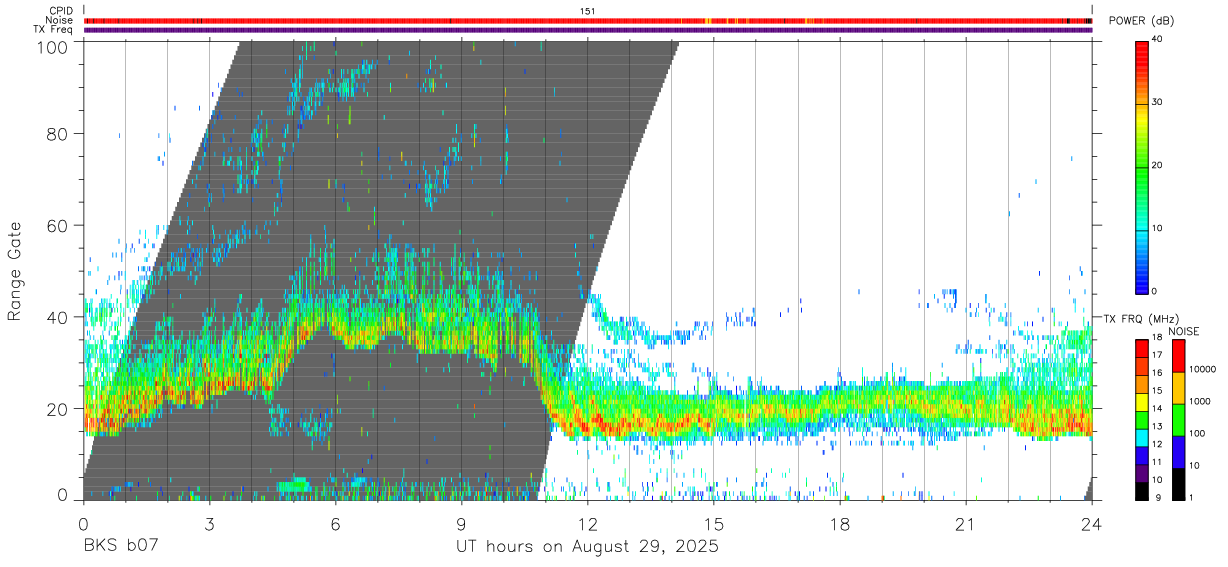Click the red Noise strip above the plot
This screenshot has height=567, width=1228.
click(x=588, y=20)
